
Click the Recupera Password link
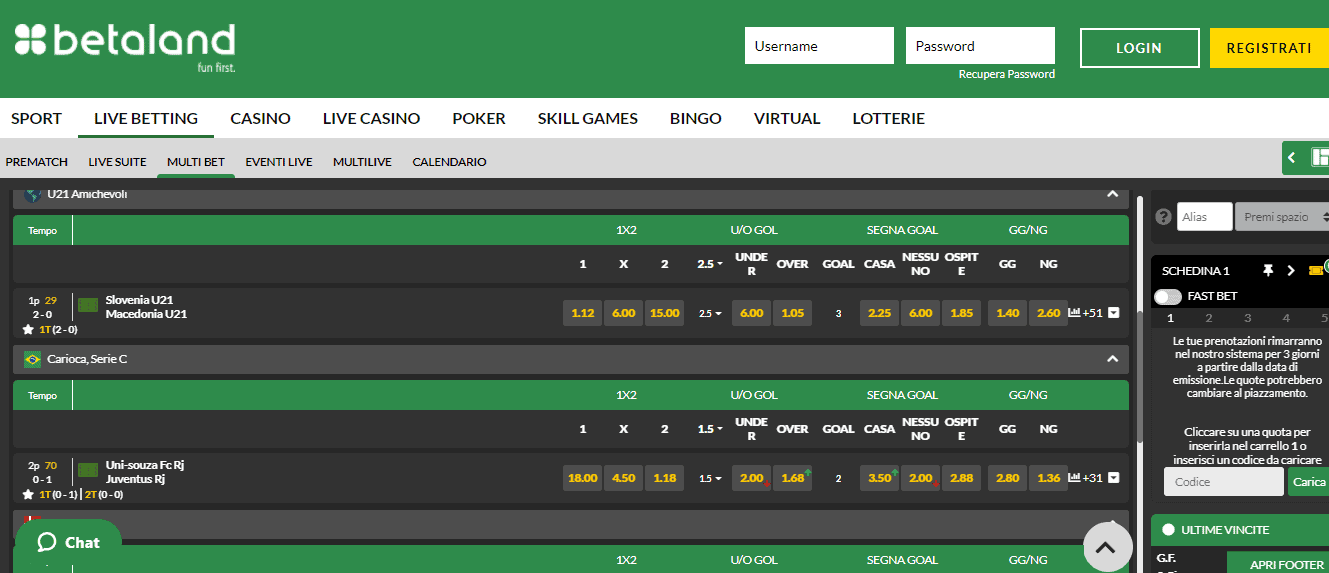[x=1006, y=74]
